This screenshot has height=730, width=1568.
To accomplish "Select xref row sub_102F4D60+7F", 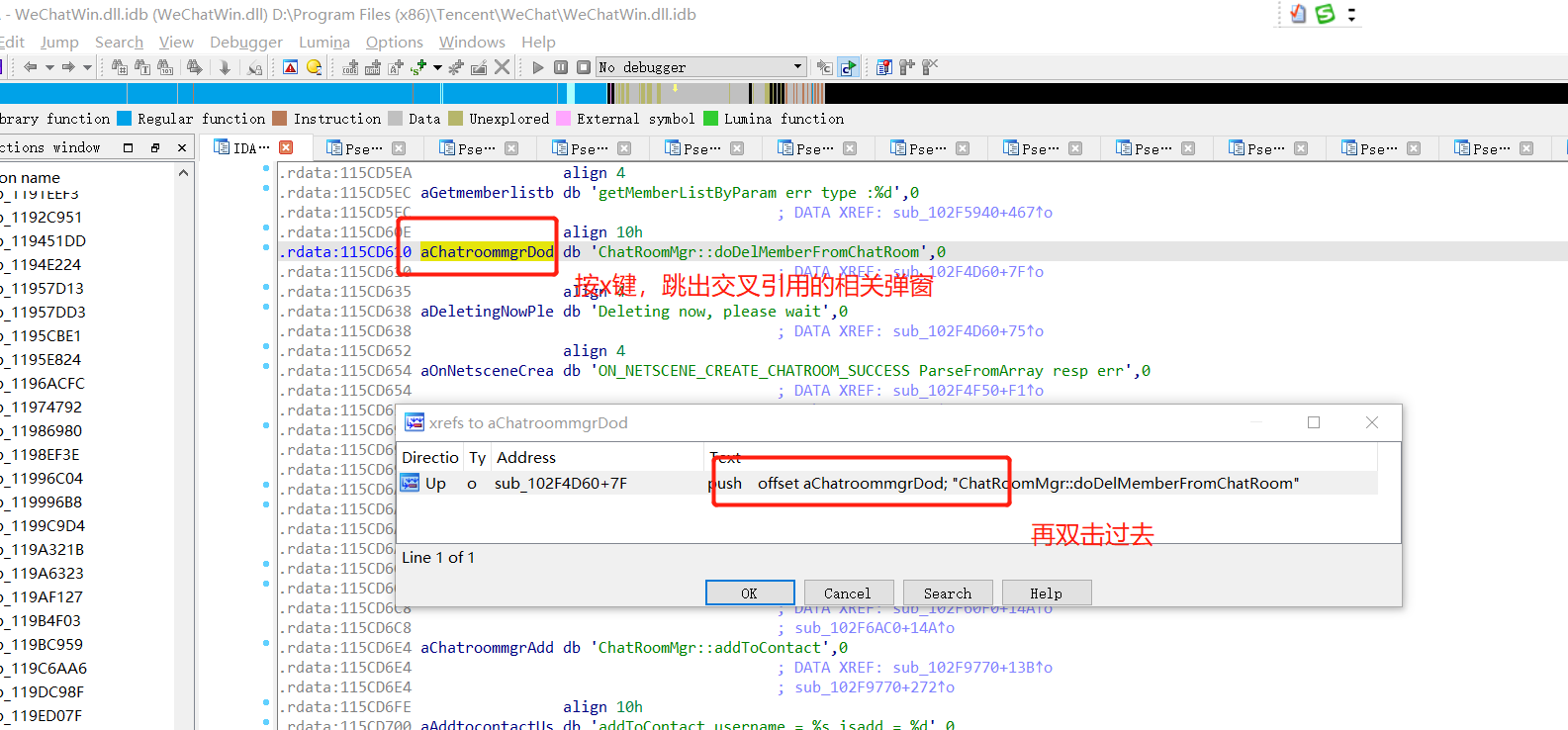I will [887, 483].
